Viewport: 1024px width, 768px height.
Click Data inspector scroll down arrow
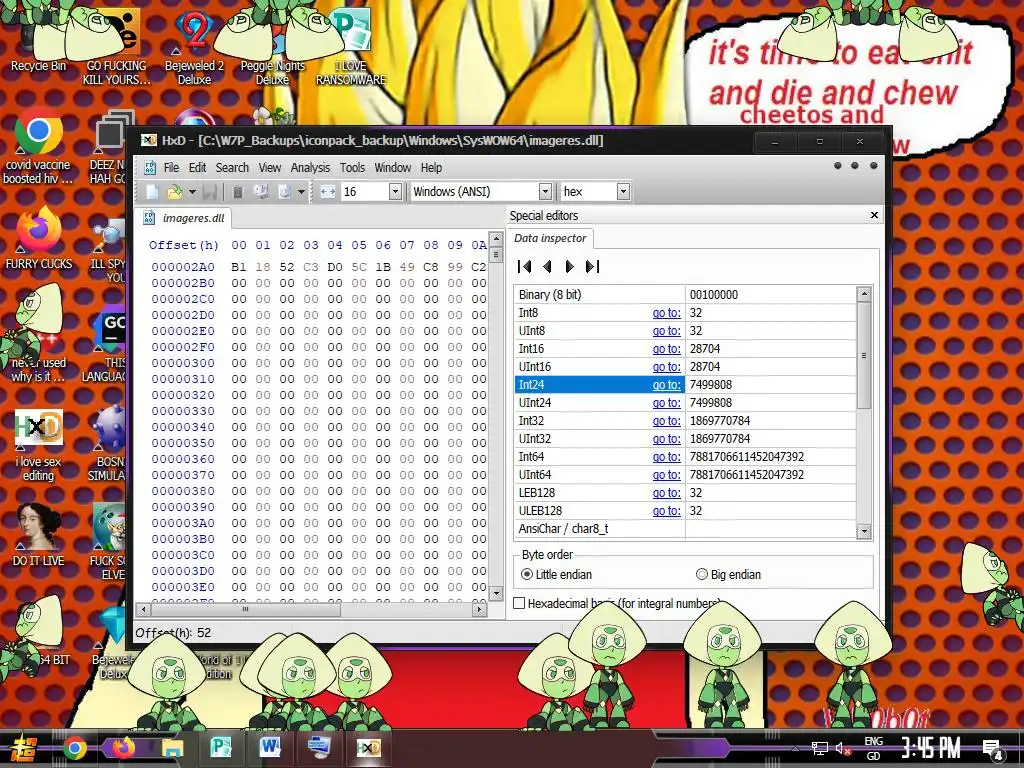click(x=864, y=531)
